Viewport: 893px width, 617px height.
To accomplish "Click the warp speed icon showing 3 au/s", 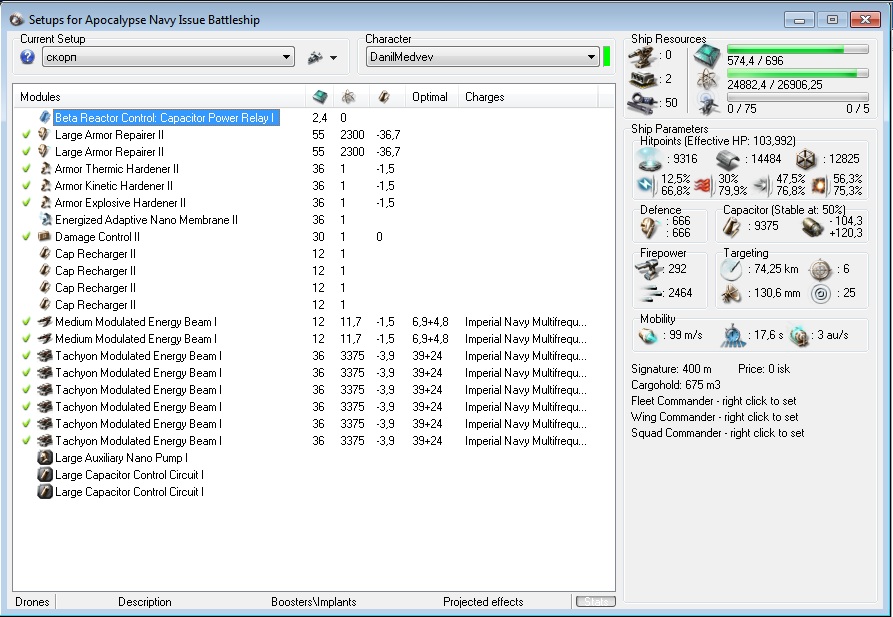I will [798, 336].
